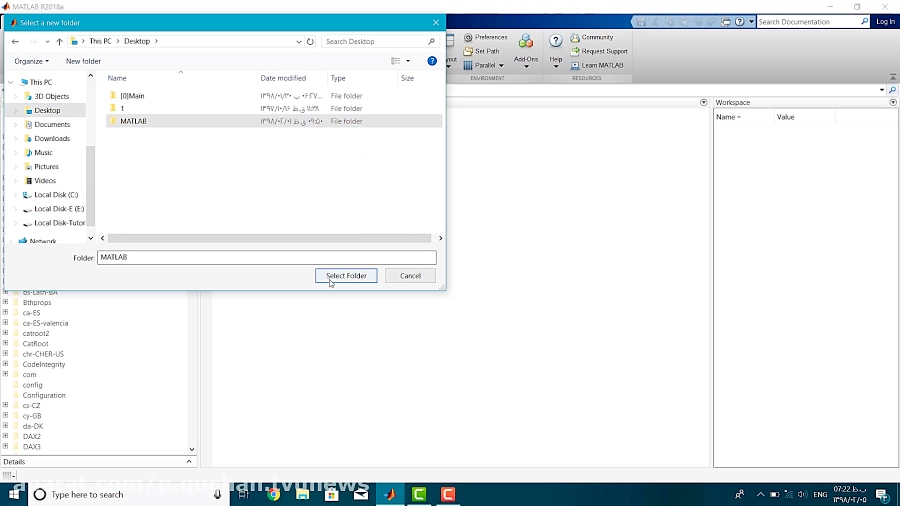This screenshot has width=900, height=506.
Task: Expand the Details panel in MATLAB
Action: 189,462
